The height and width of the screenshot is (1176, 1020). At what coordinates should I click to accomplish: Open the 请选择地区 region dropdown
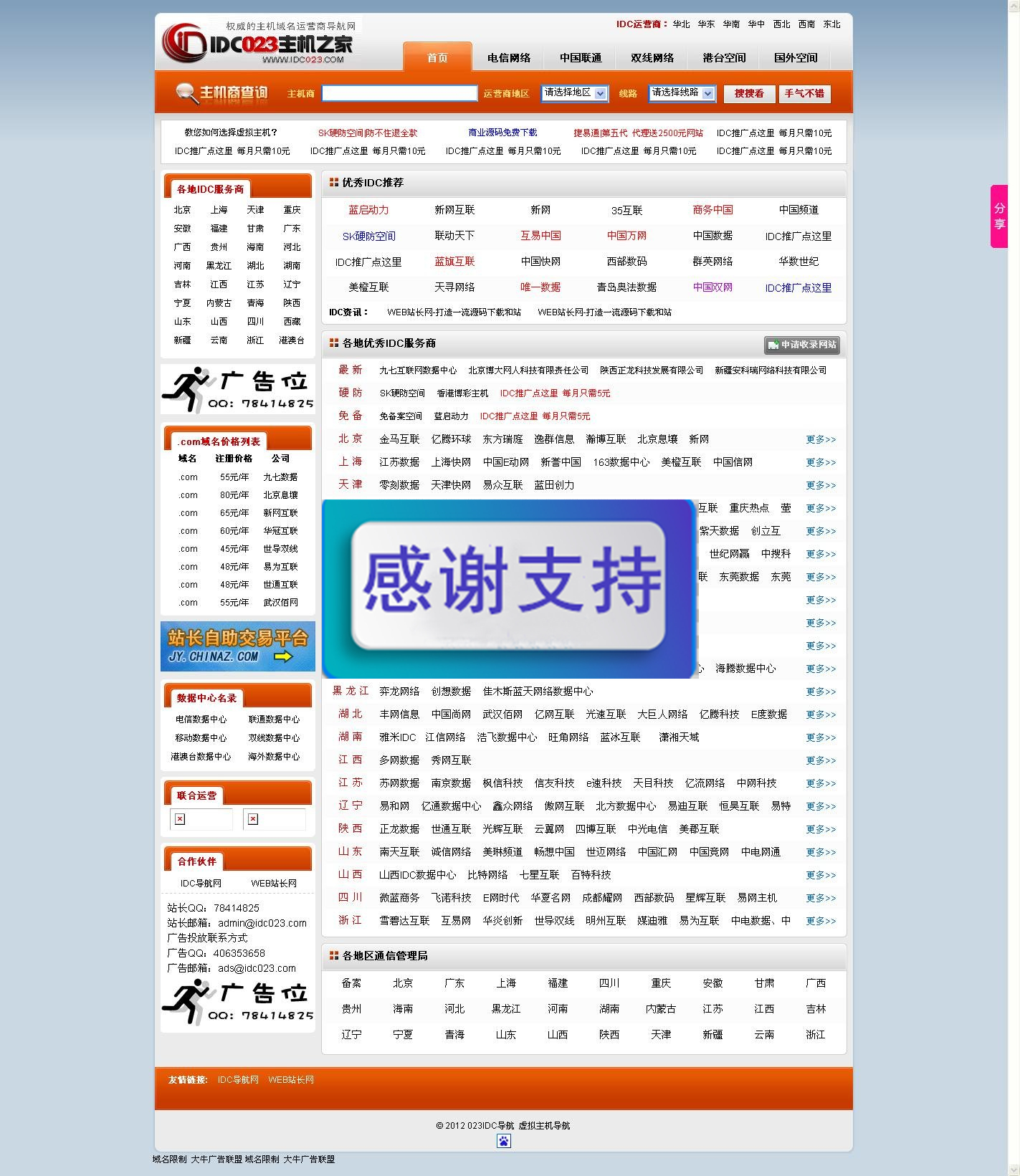(575, 93)
